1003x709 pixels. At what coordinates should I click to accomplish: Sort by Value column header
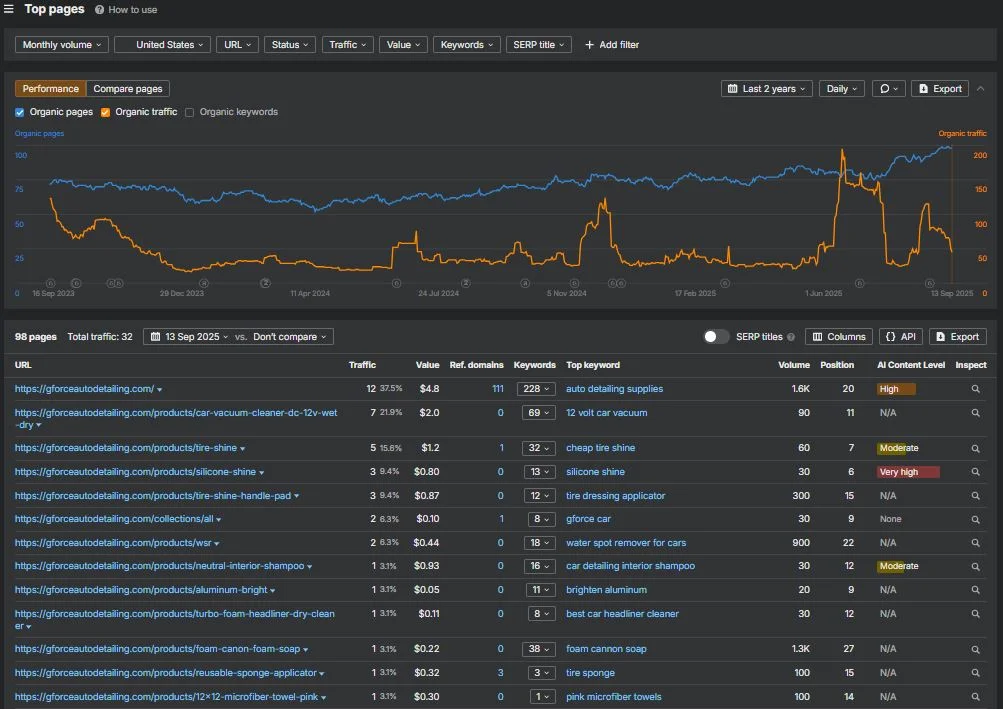coord(427,365)
